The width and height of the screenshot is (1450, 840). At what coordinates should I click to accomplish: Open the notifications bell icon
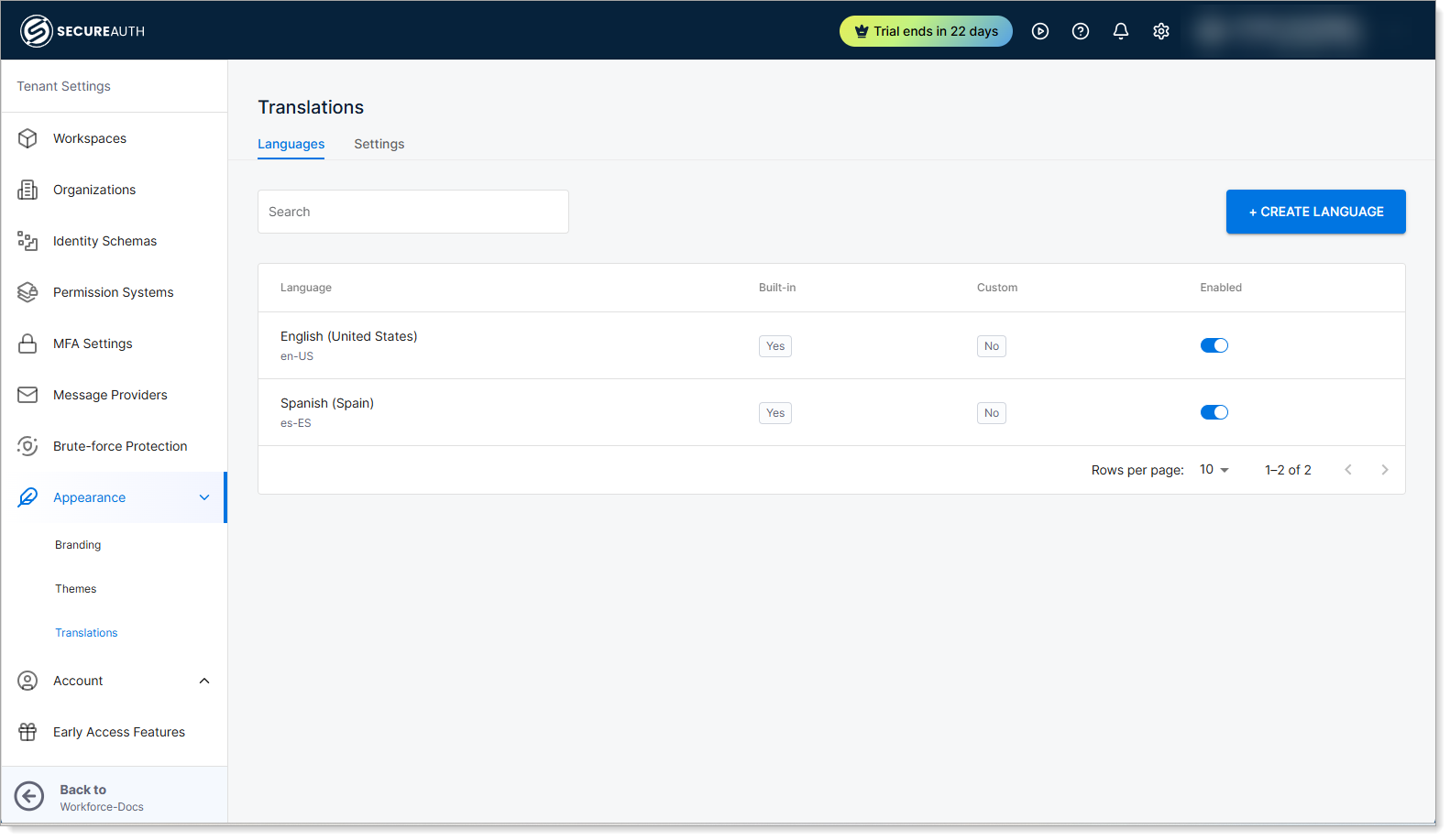[x=1120, y=31]
